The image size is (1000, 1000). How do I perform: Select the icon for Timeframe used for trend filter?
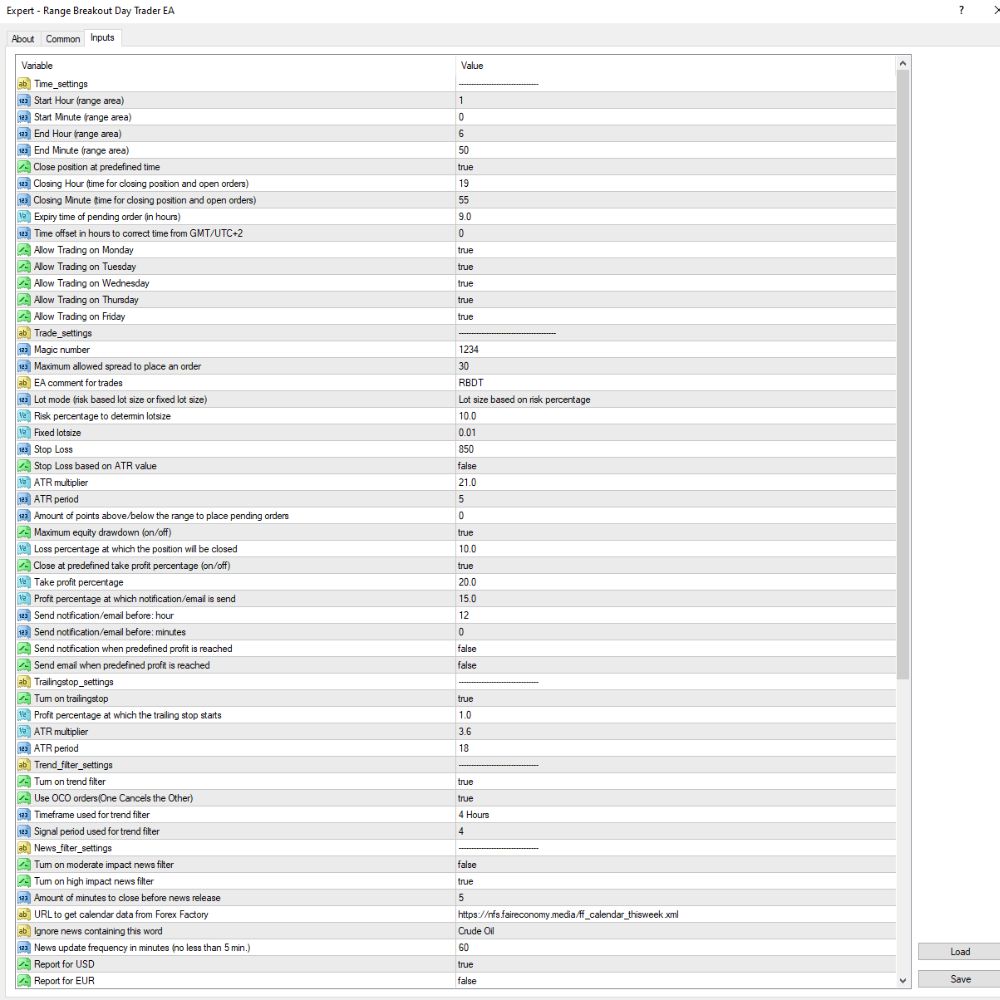point(24,814)
